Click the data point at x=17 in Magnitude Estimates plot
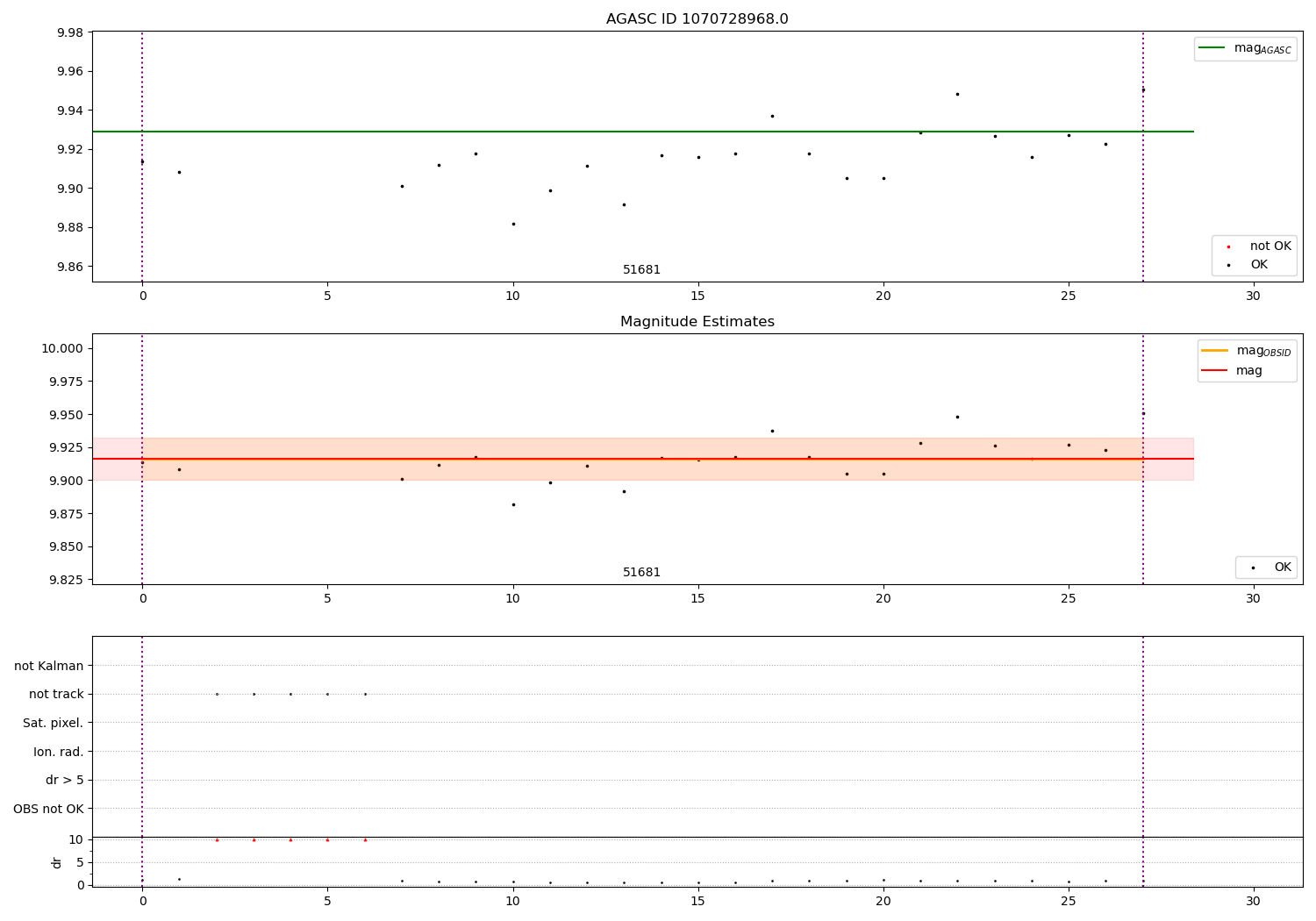This screenshot has height=921, width=1316. pos(772,431)
